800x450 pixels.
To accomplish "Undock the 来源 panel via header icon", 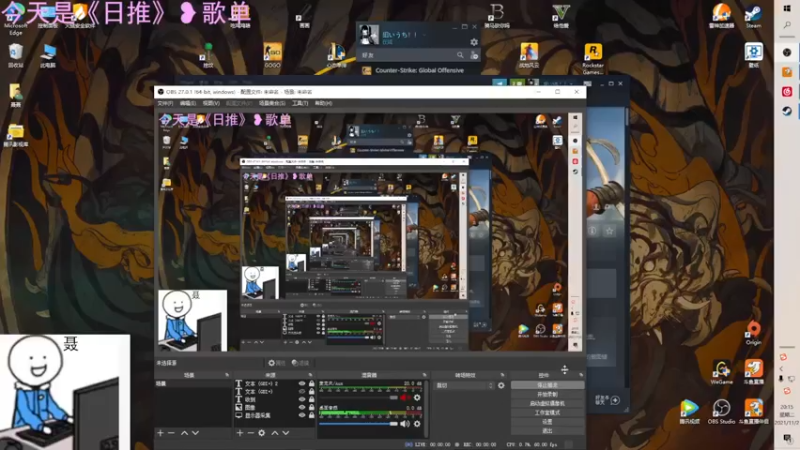I will (310, 375).
